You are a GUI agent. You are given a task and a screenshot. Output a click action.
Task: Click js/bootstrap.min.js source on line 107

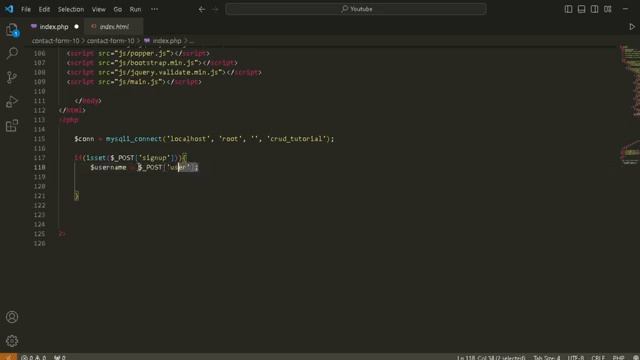pyautogui.click(x=158, y=63)
